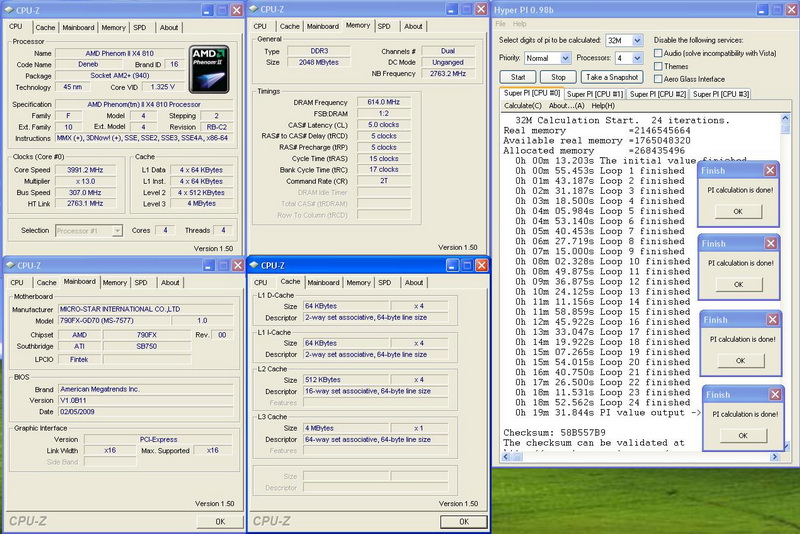
Task: Open the Calculate(C) menu
Action: pyautogui.click(x=522, y=106)
